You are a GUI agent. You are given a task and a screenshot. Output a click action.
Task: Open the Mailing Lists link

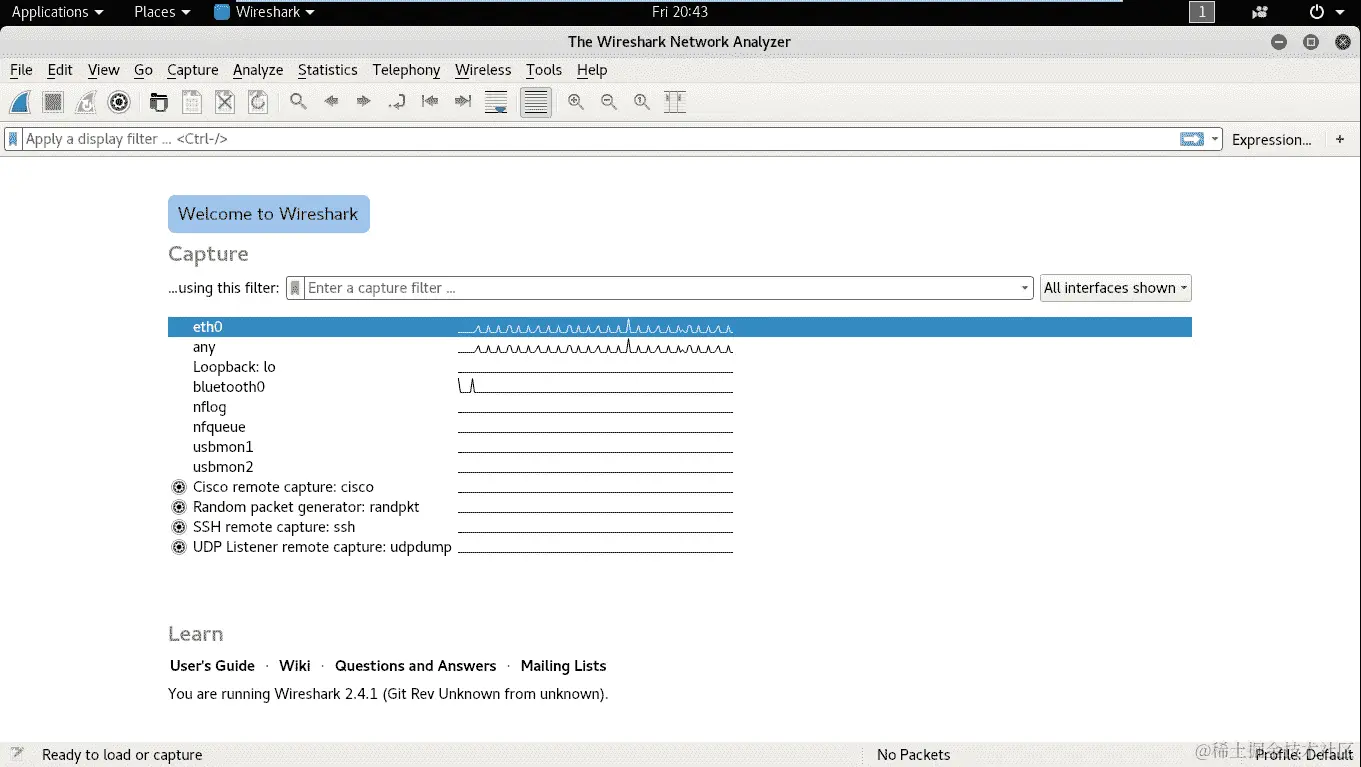(563, 666)
